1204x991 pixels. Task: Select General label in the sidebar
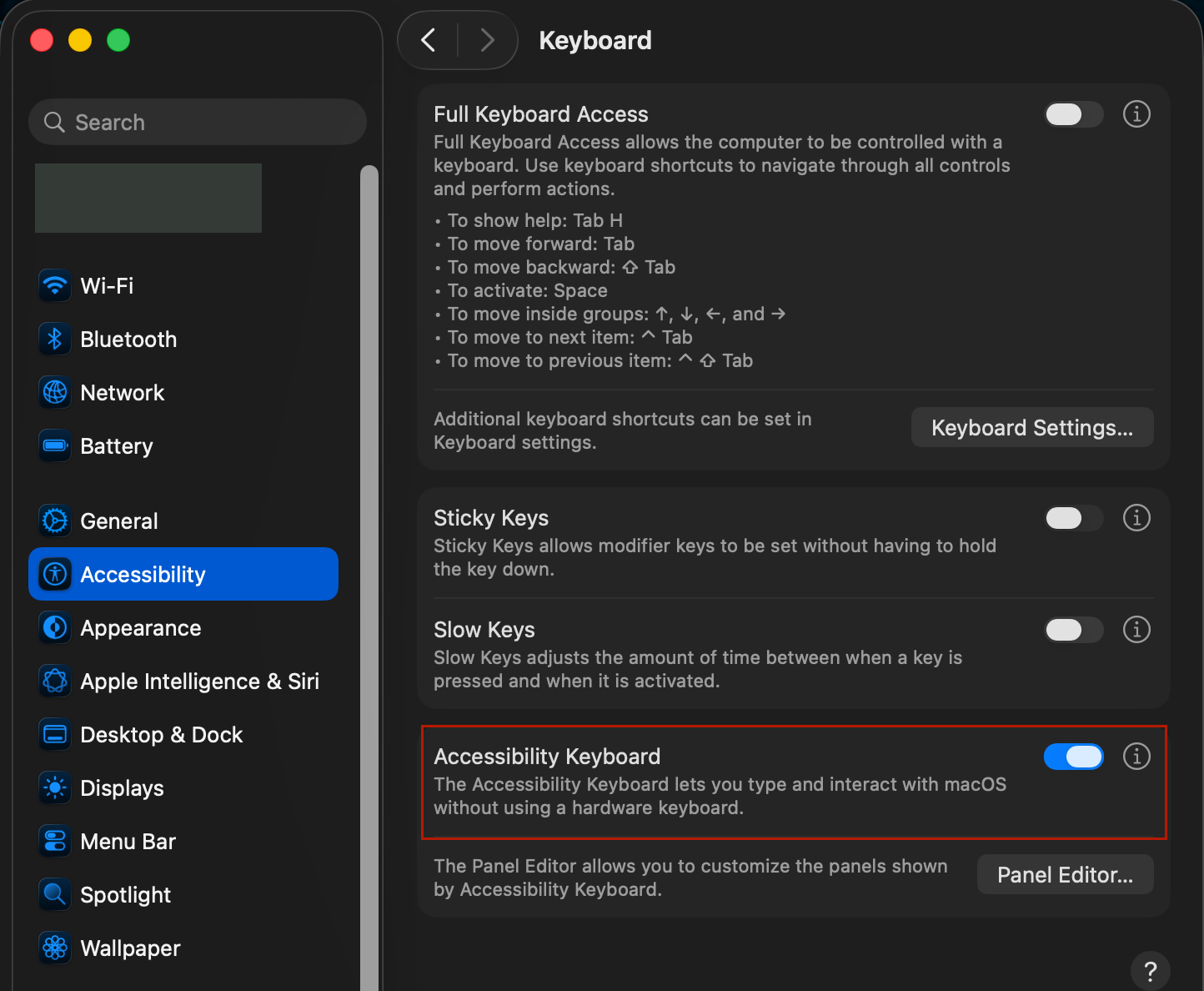pos(119,521)
